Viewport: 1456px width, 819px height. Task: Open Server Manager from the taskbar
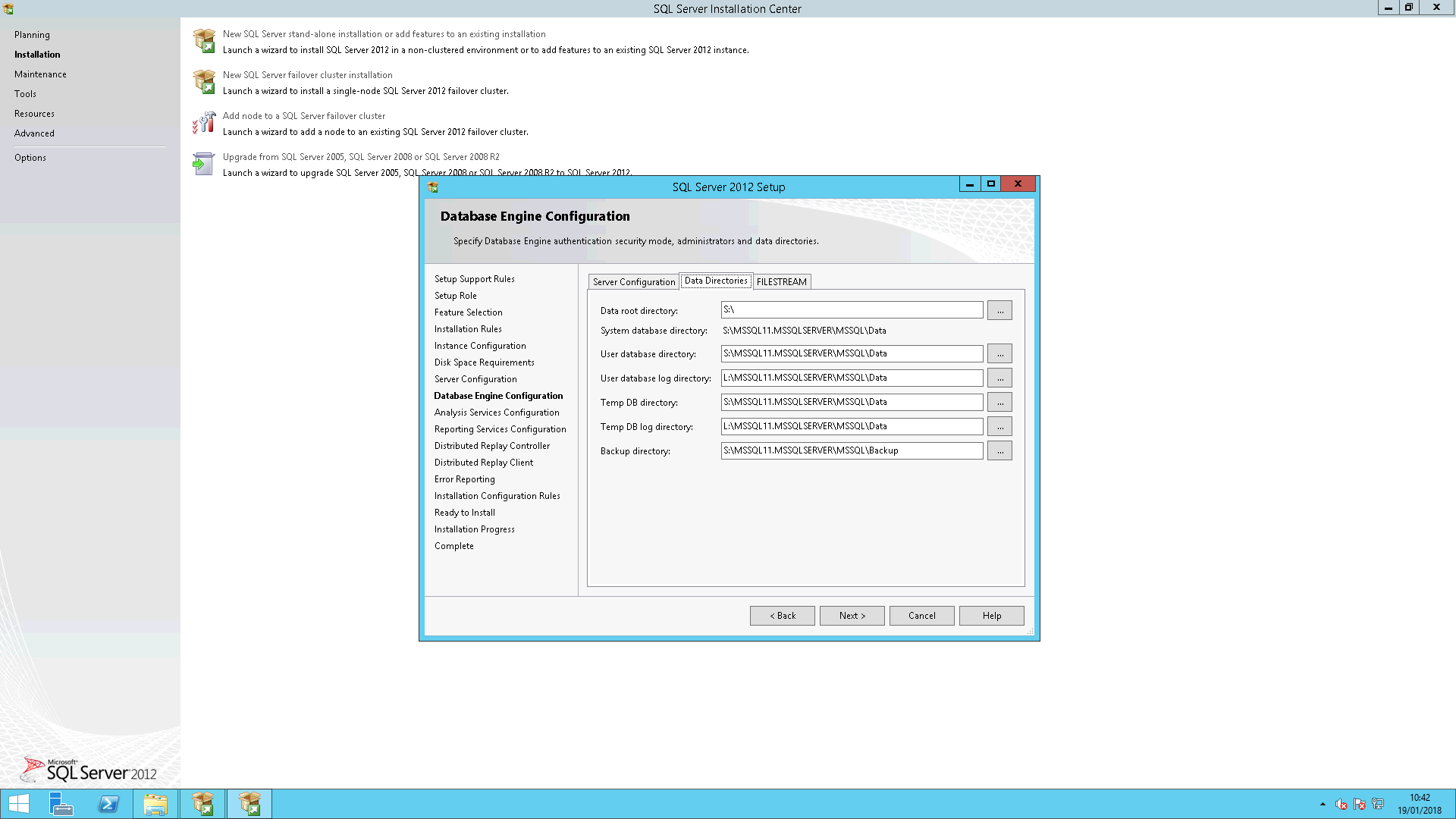61,804
